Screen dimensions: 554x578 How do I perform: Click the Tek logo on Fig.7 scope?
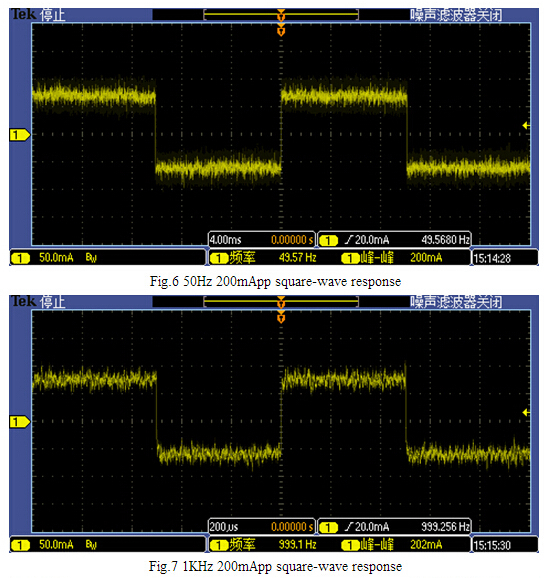pos(24,301)
